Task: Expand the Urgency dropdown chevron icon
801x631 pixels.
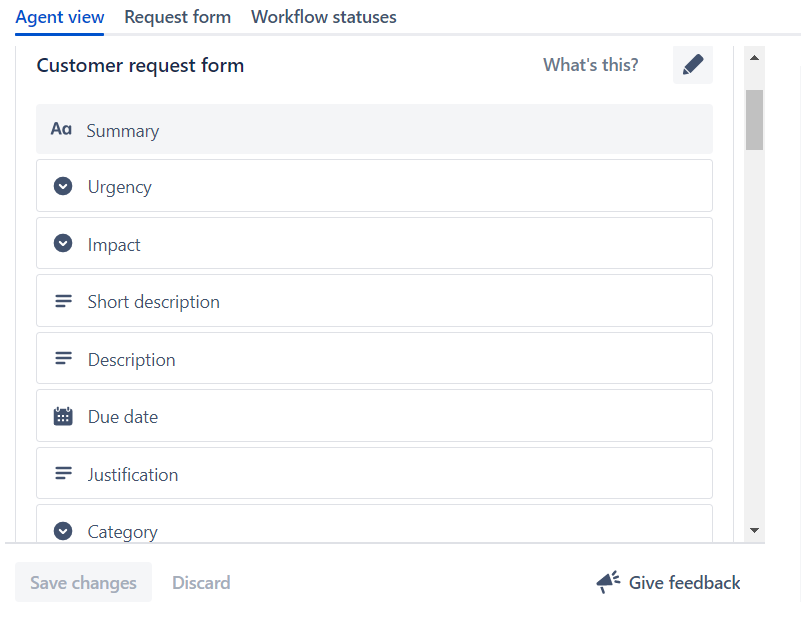Action: pos(62,186)
